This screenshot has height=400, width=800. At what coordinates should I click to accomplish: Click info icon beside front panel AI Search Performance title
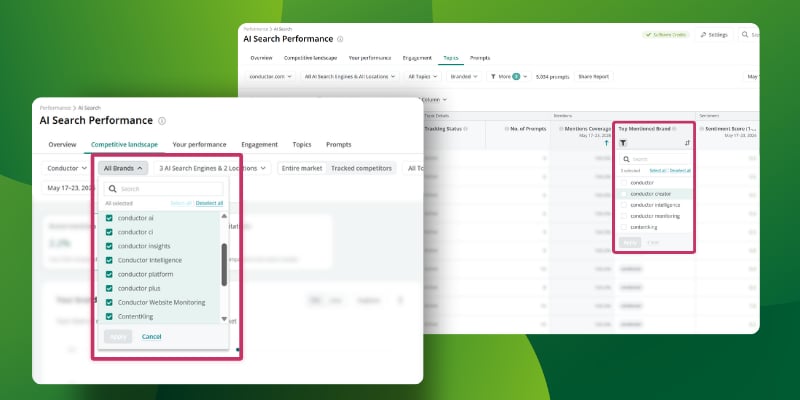coord(162,121)
